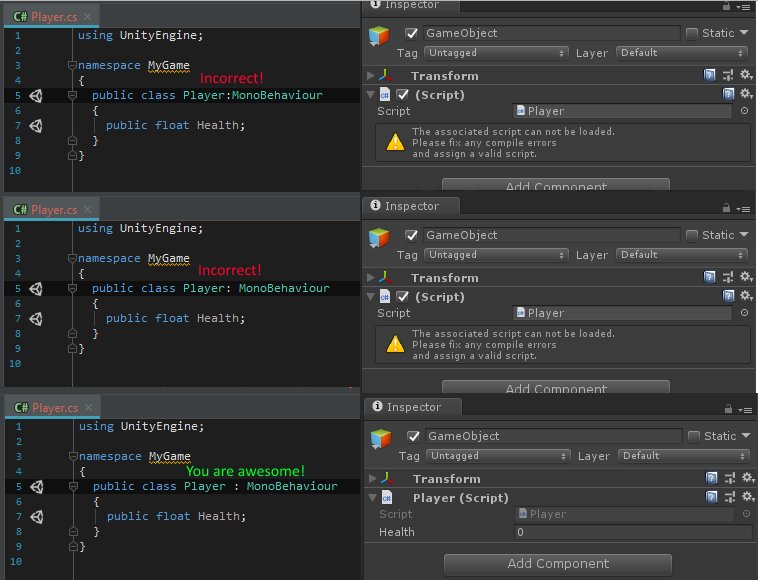This screenshot has width=758, height=580.
Task: Open the Untagged Tag dropdown in the middle Inspector
Action: tap(496, 255)
